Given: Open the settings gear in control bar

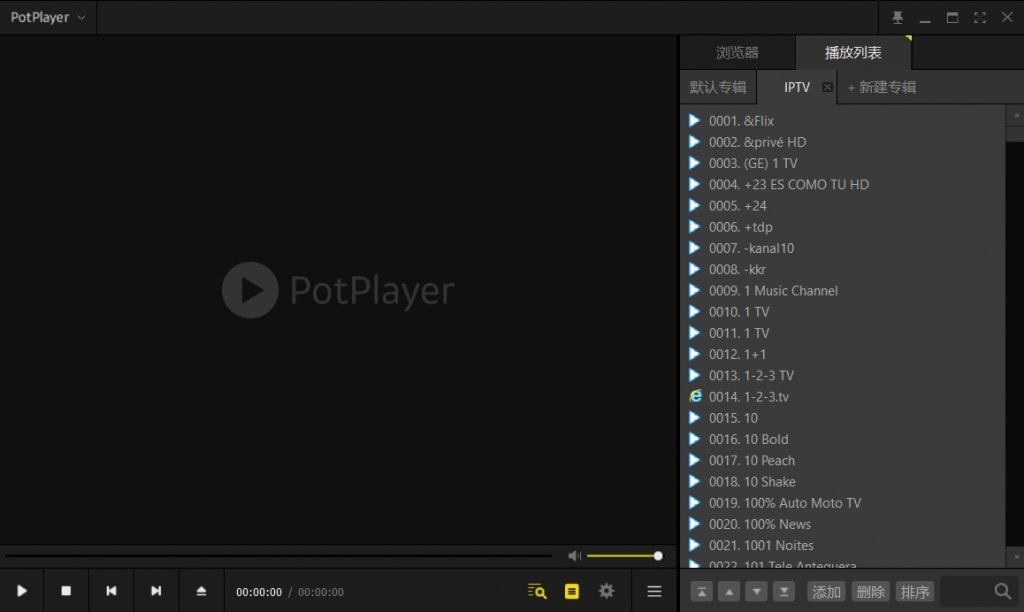Looking at the screenshot, I should click(x=606, y=591).
